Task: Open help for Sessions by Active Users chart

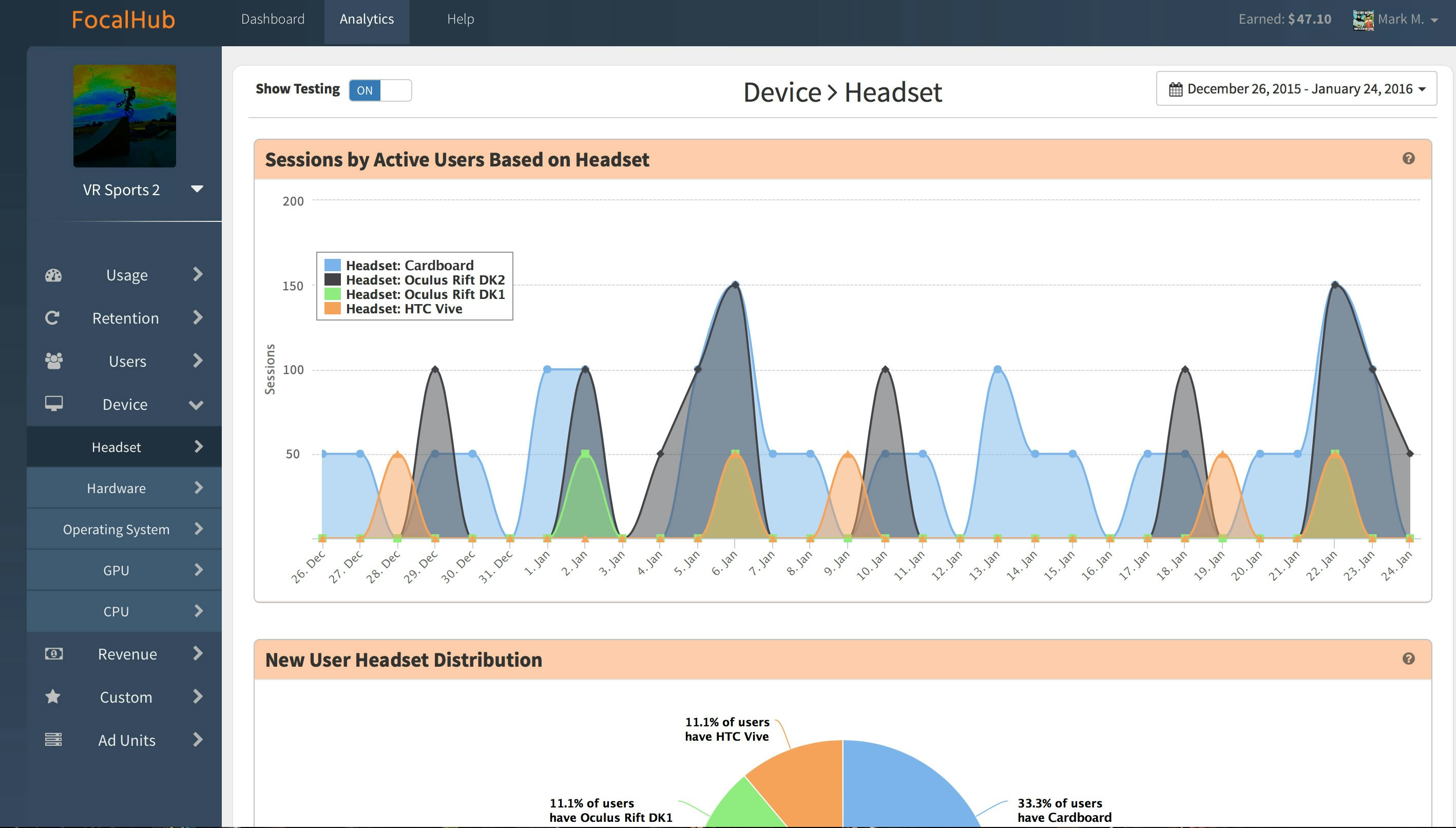Action: tap(1408, 159)
